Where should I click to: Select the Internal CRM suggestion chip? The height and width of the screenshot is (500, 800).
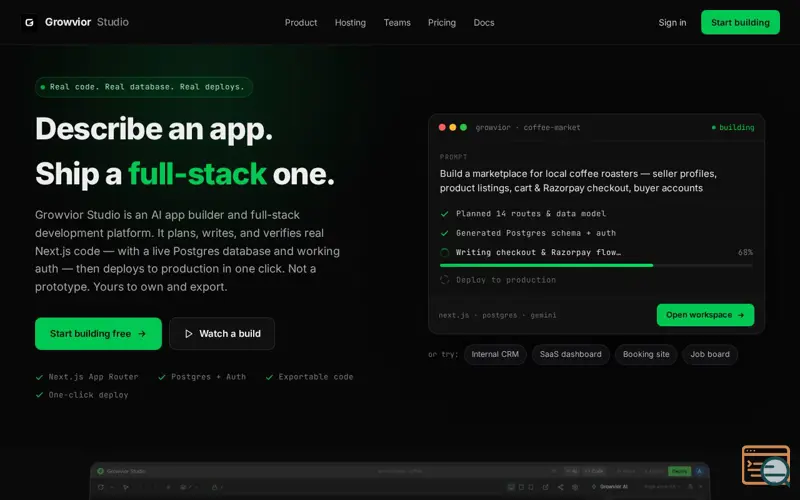click(495, 354)
